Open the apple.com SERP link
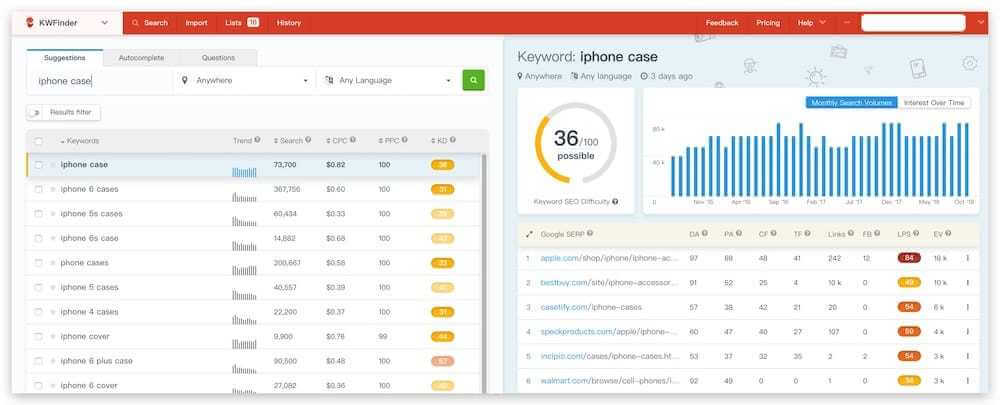This screenshot has width=1000, height=405. (x=609, y=258)
